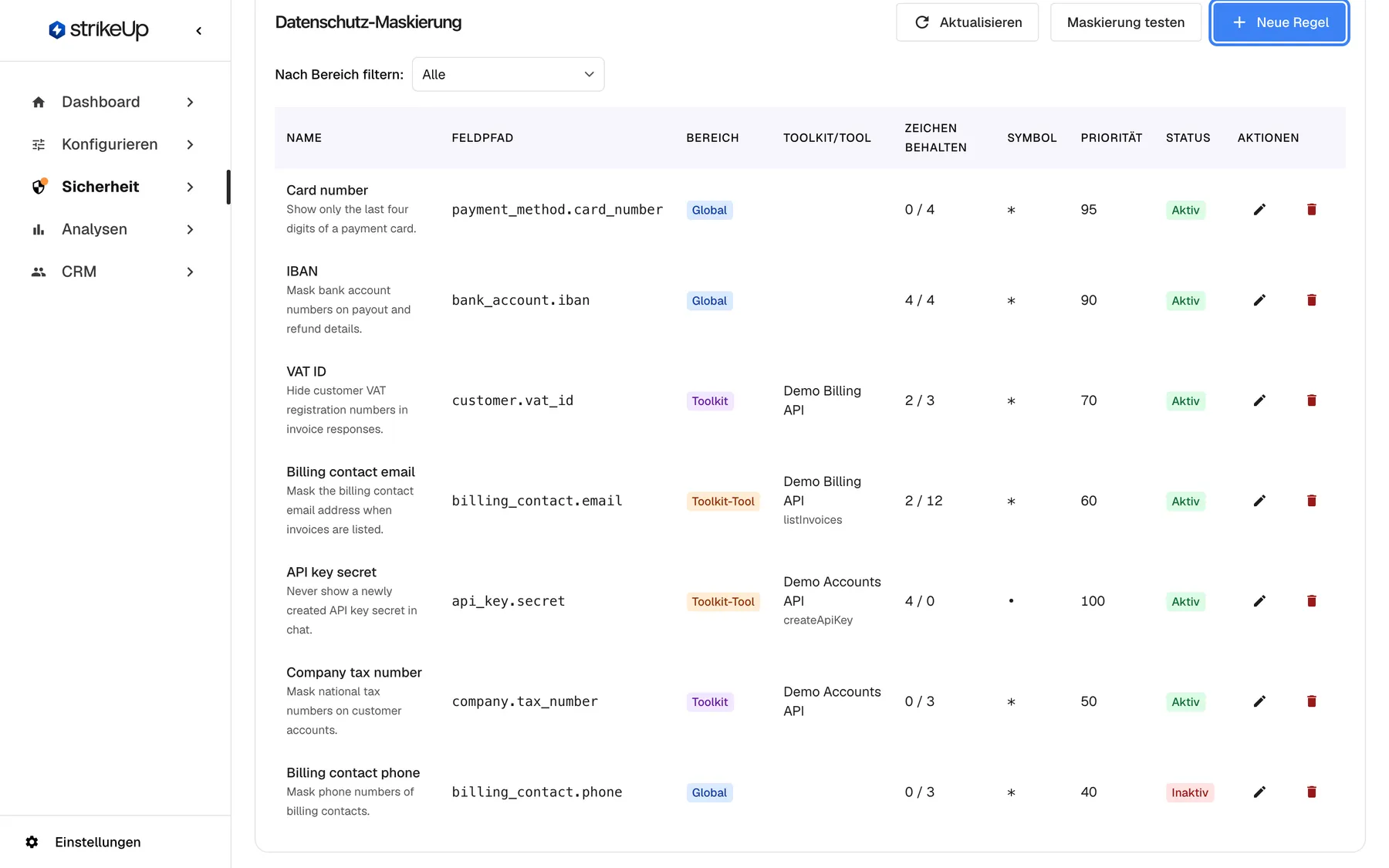Expand the CRM menu chevron

190,272
